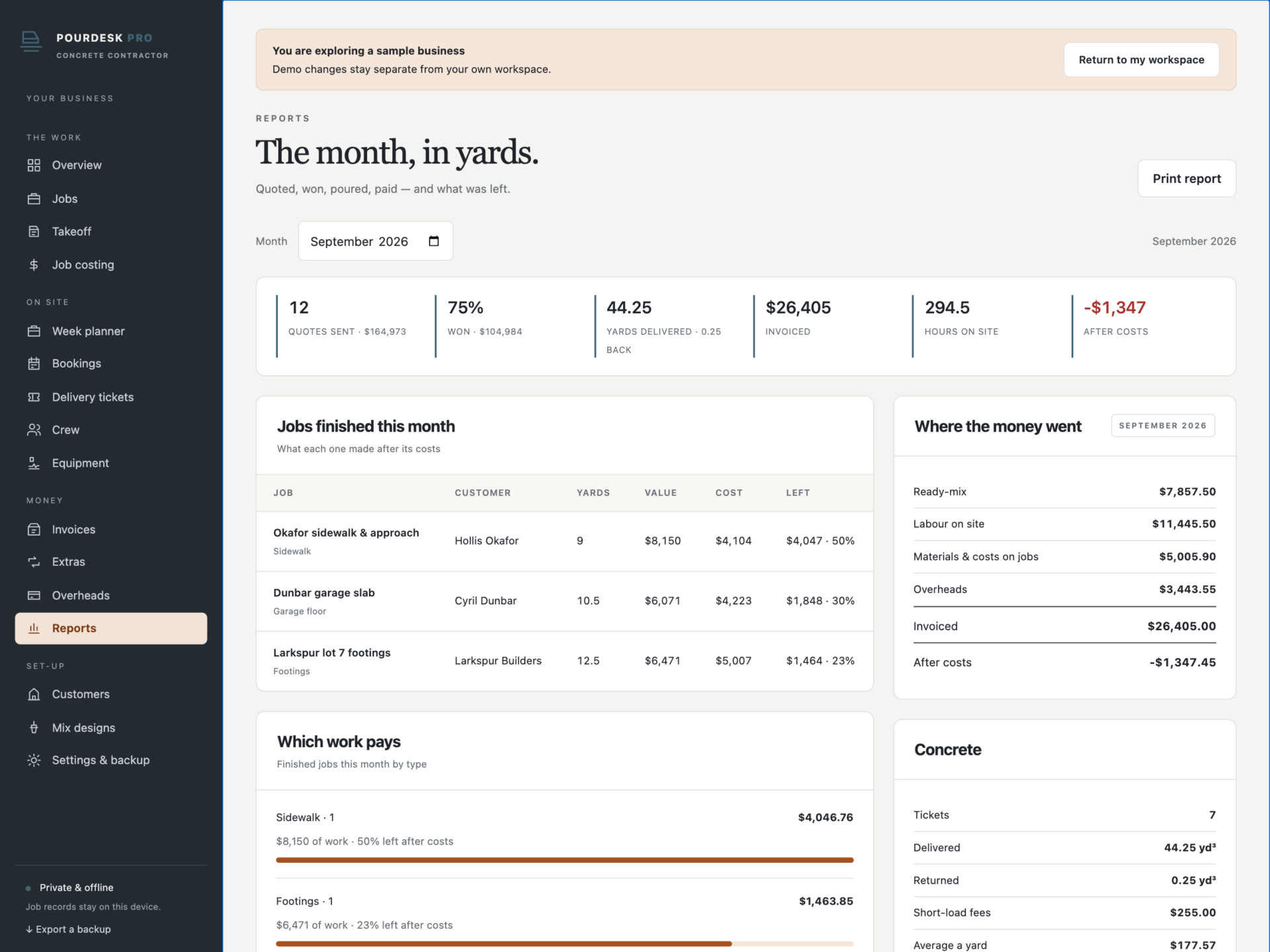Click the Crew people icon
This screenshot has height=952, width=1270.
click(34, 430)
